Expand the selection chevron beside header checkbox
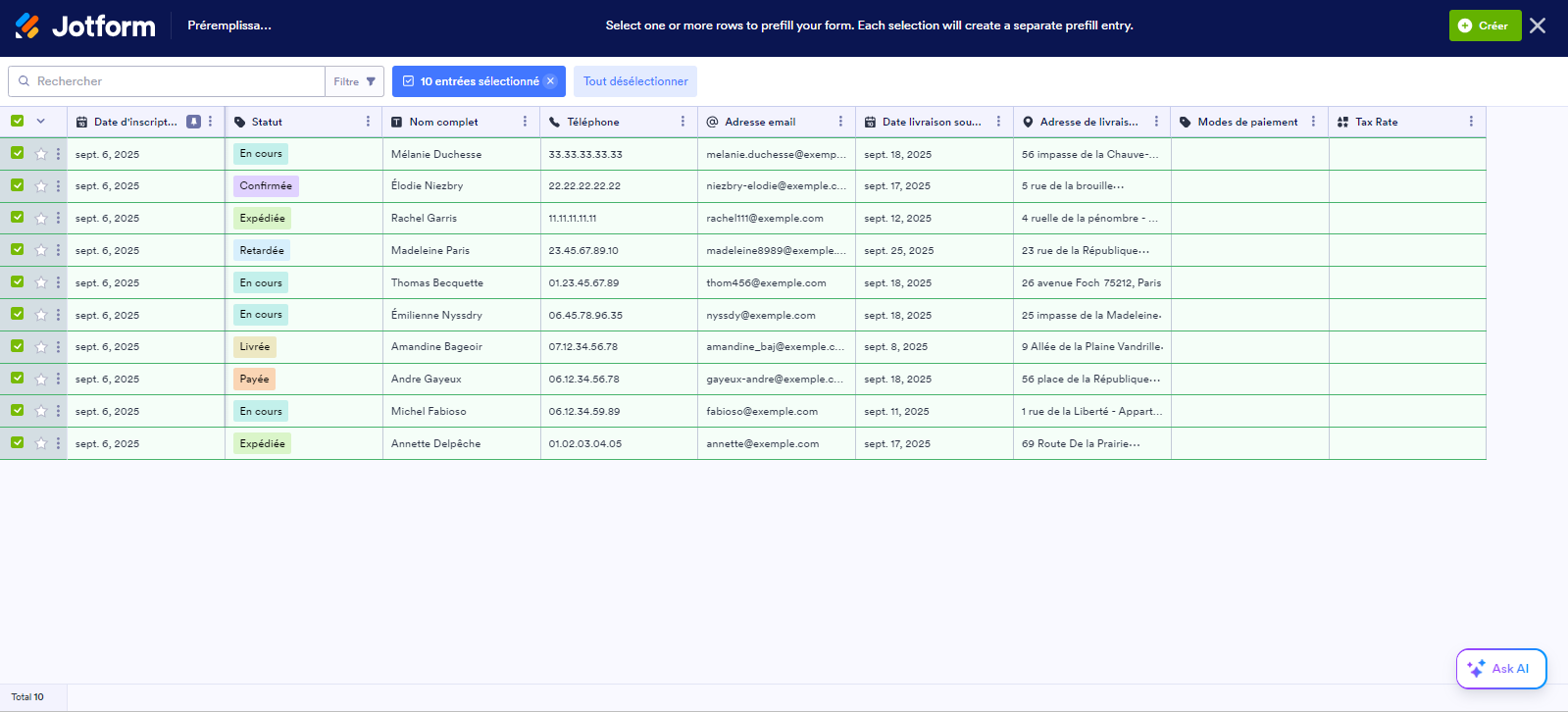The height and width of the screenshot is (712, 1568). point(41,122)
